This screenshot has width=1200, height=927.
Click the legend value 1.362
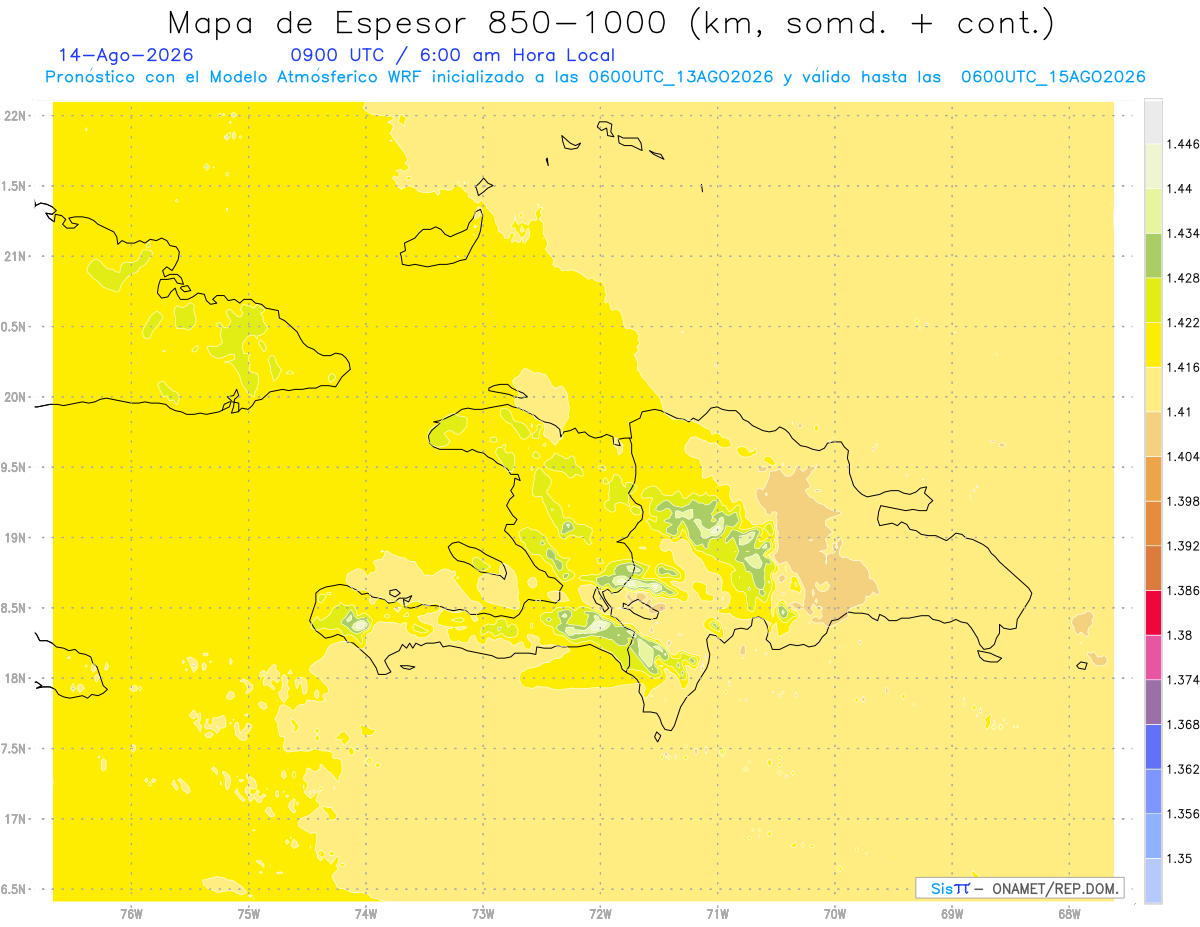click(x=1184, y=769)
